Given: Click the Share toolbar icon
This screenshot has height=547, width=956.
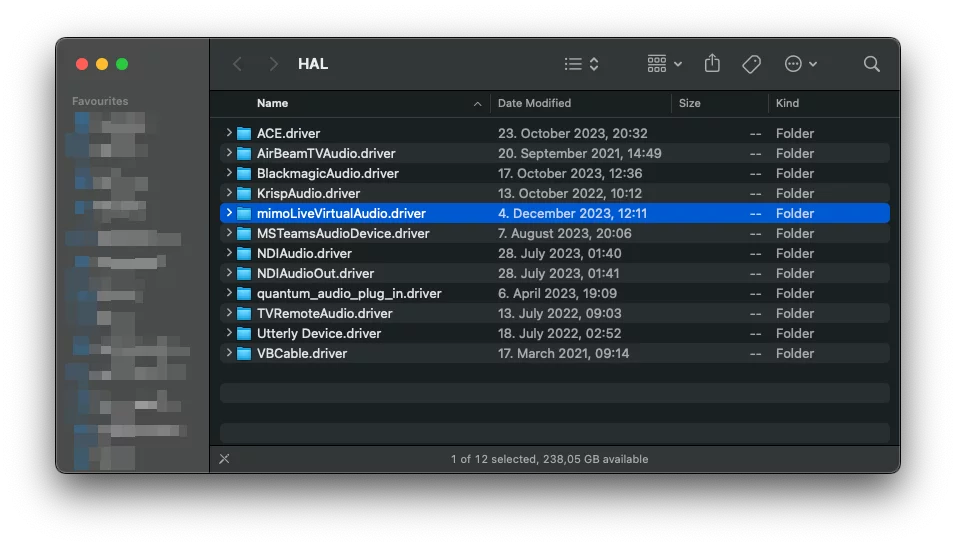Looking at the screenshot, I should (712, 63).
